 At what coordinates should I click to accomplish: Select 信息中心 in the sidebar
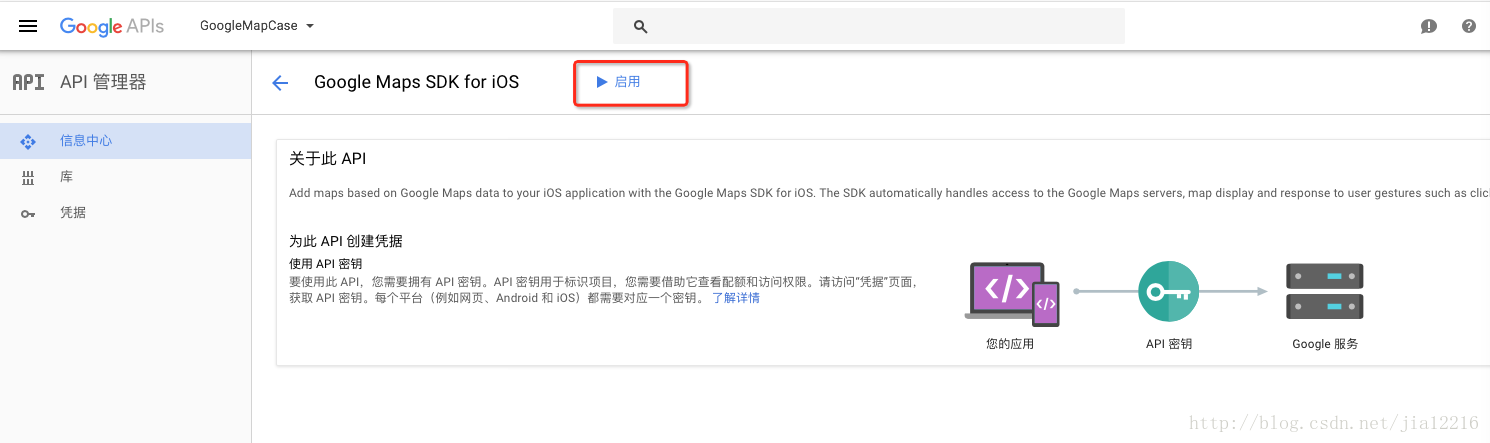[125, 141]
